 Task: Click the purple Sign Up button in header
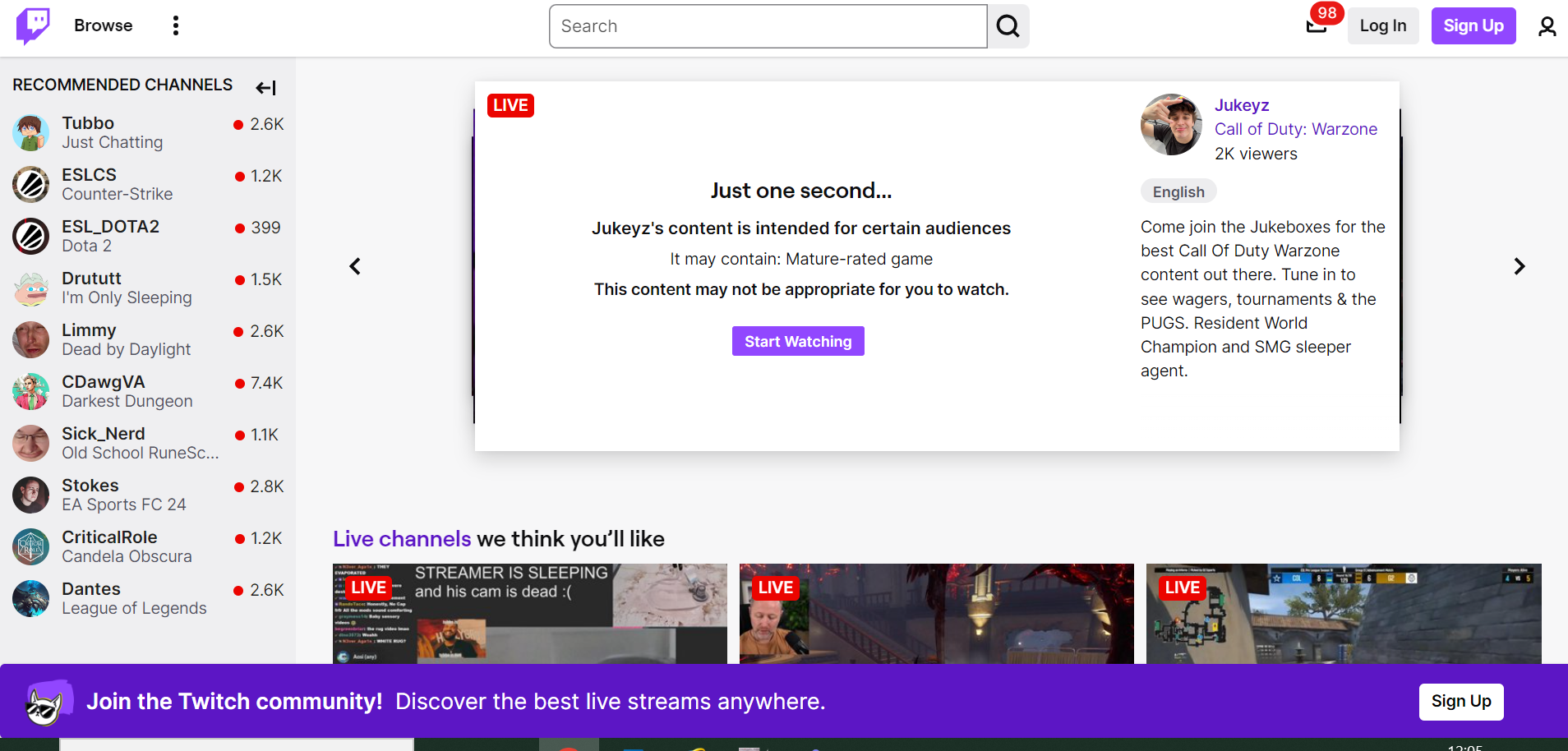1473,25
